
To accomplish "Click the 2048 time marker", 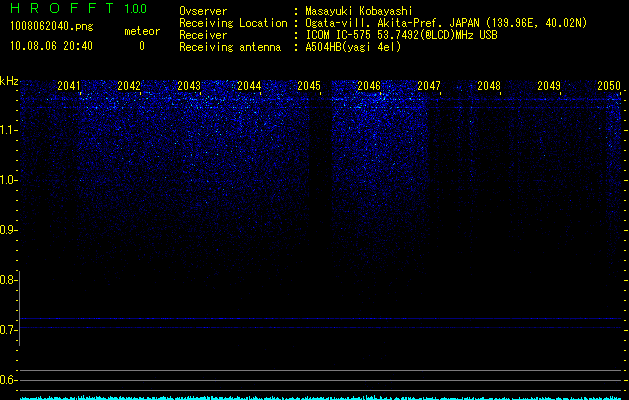I will [489, 86].
